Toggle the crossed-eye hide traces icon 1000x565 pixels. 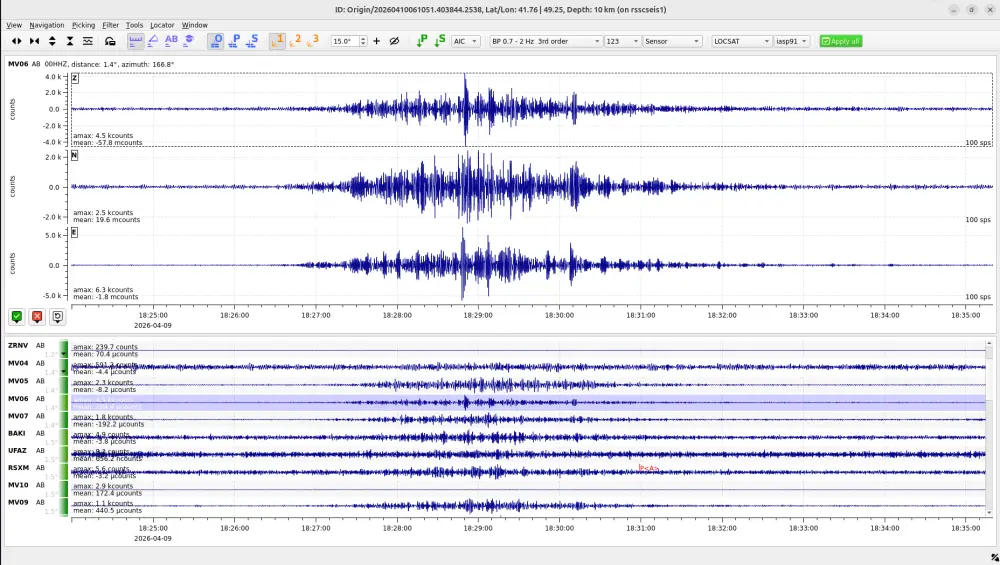[x=394, y=41]
